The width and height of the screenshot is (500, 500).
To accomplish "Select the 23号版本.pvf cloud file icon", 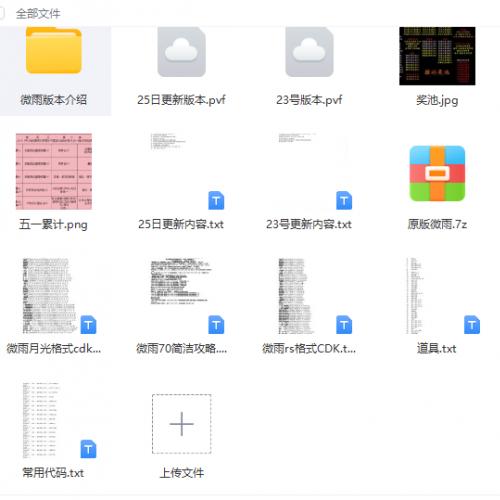I will (309, 52).
